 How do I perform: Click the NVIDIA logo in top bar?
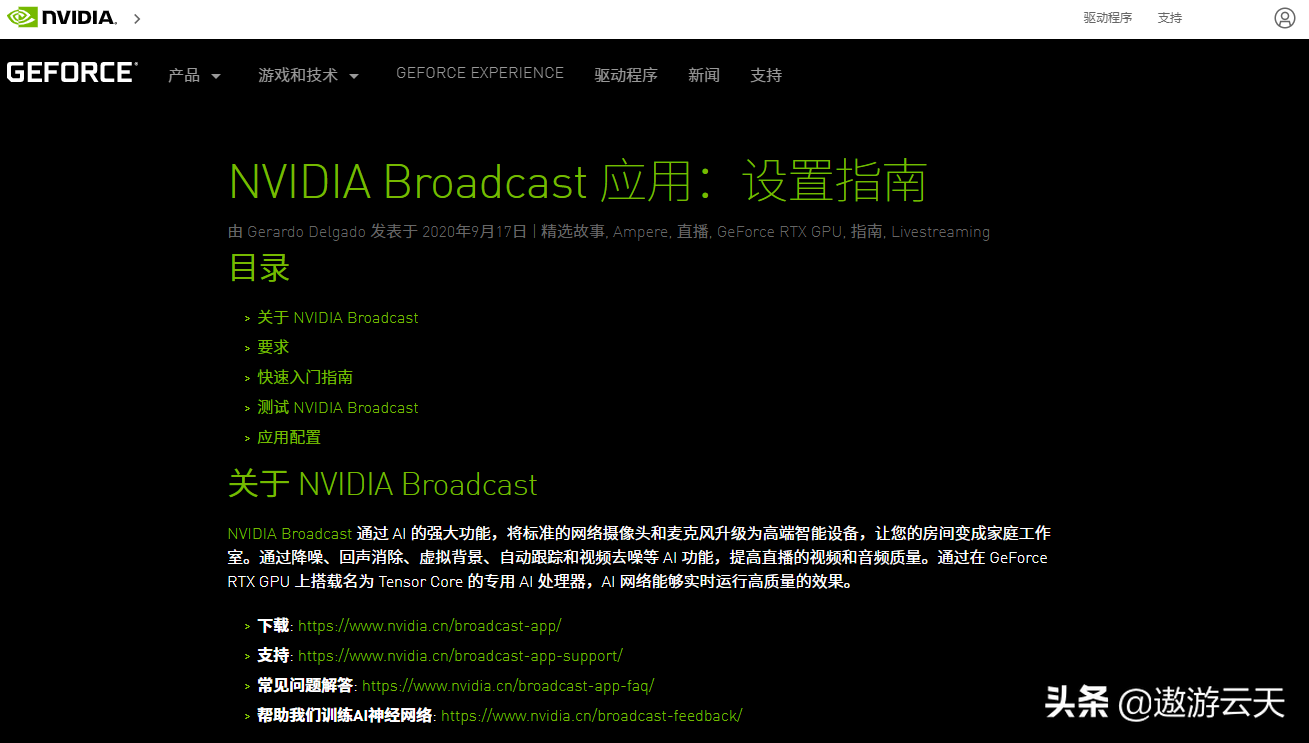pyautogui.click(x=62, y=18)
